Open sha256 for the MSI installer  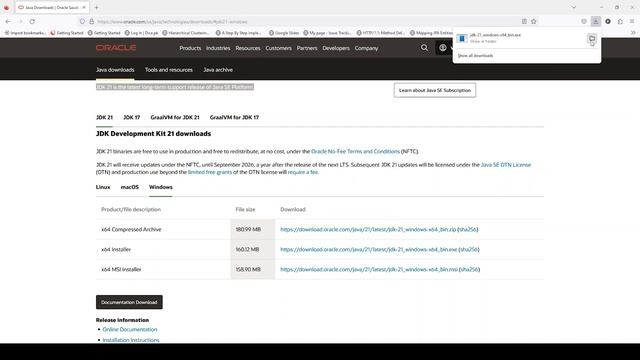click(x=470, y=269)
